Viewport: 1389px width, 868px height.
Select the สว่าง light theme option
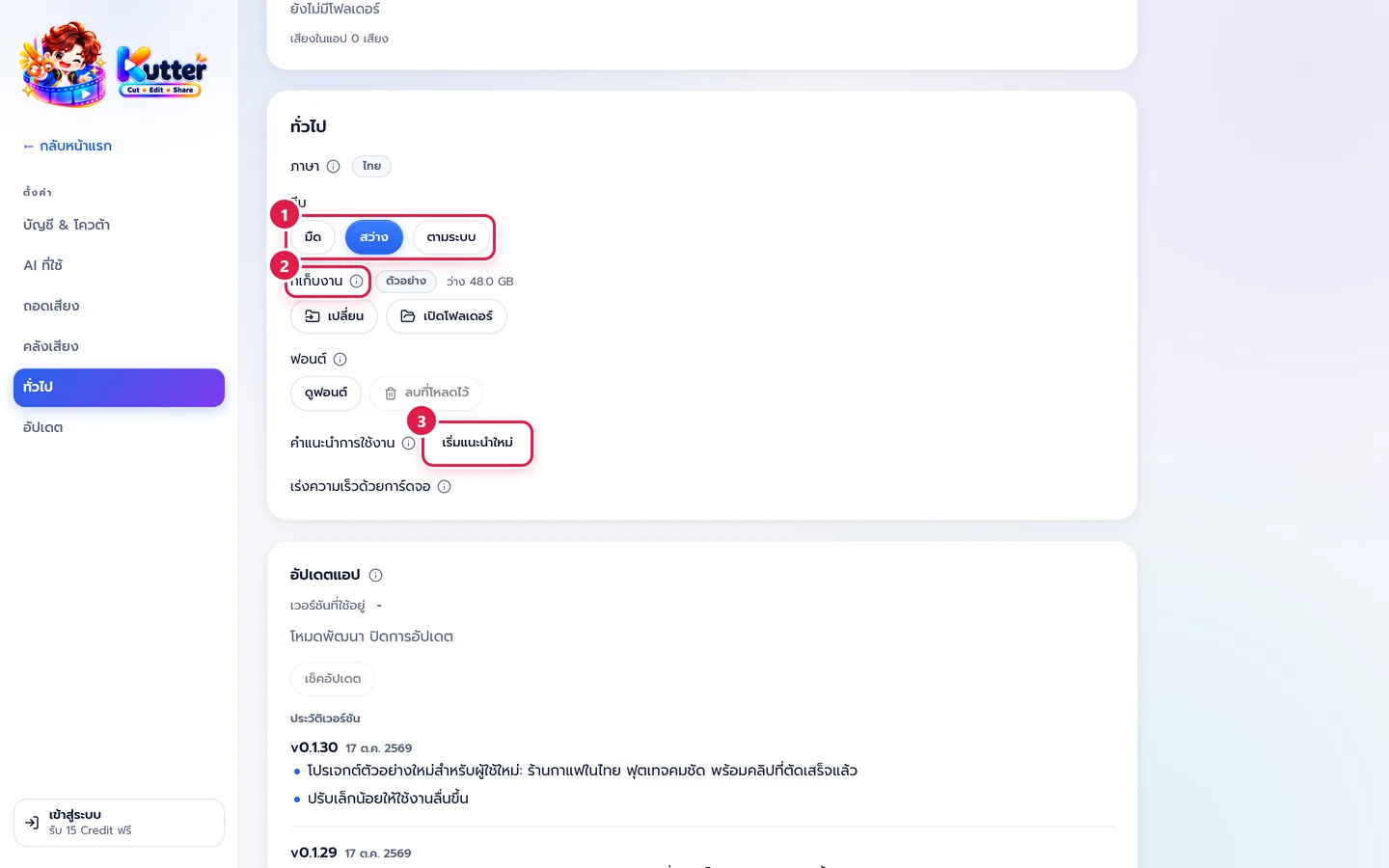point(374,237)
